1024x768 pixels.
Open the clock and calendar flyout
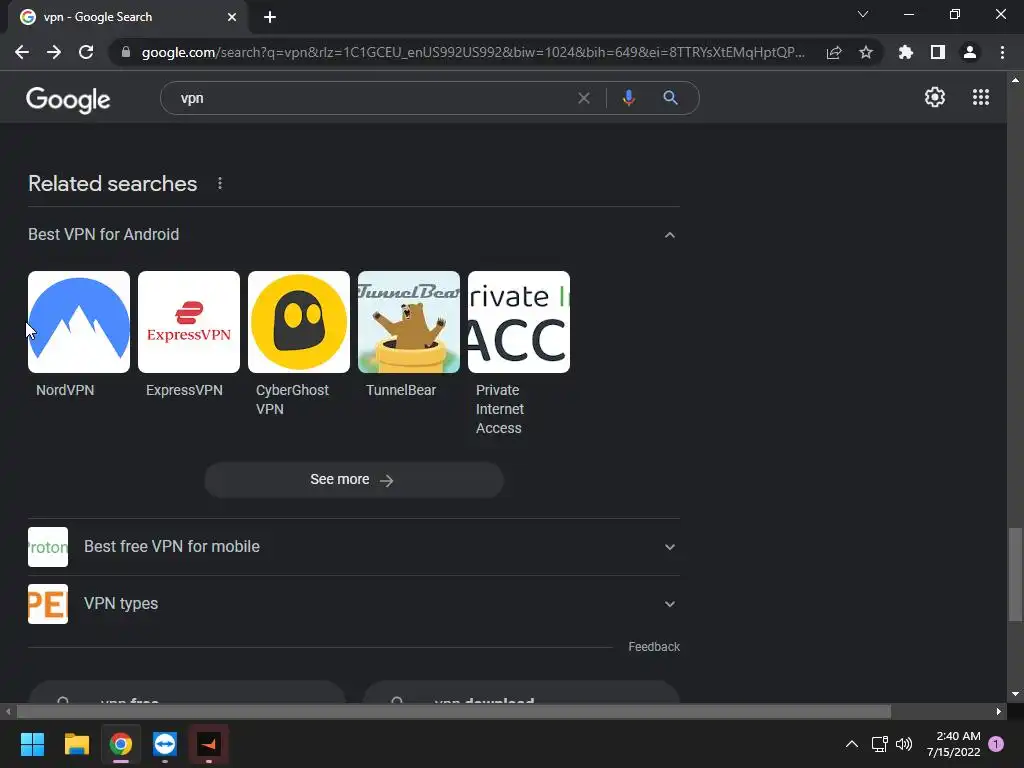coord(953,744)
